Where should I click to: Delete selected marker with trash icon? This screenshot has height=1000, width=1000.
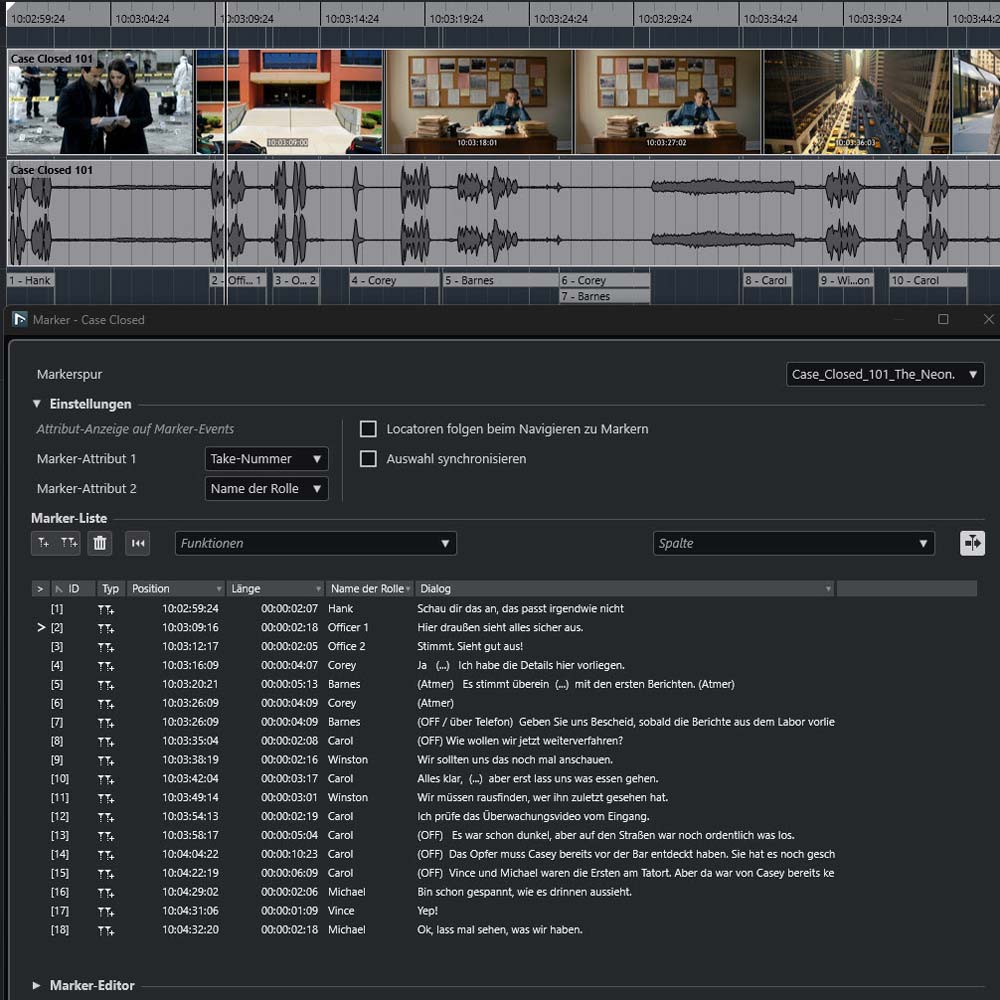coord(99,543)
